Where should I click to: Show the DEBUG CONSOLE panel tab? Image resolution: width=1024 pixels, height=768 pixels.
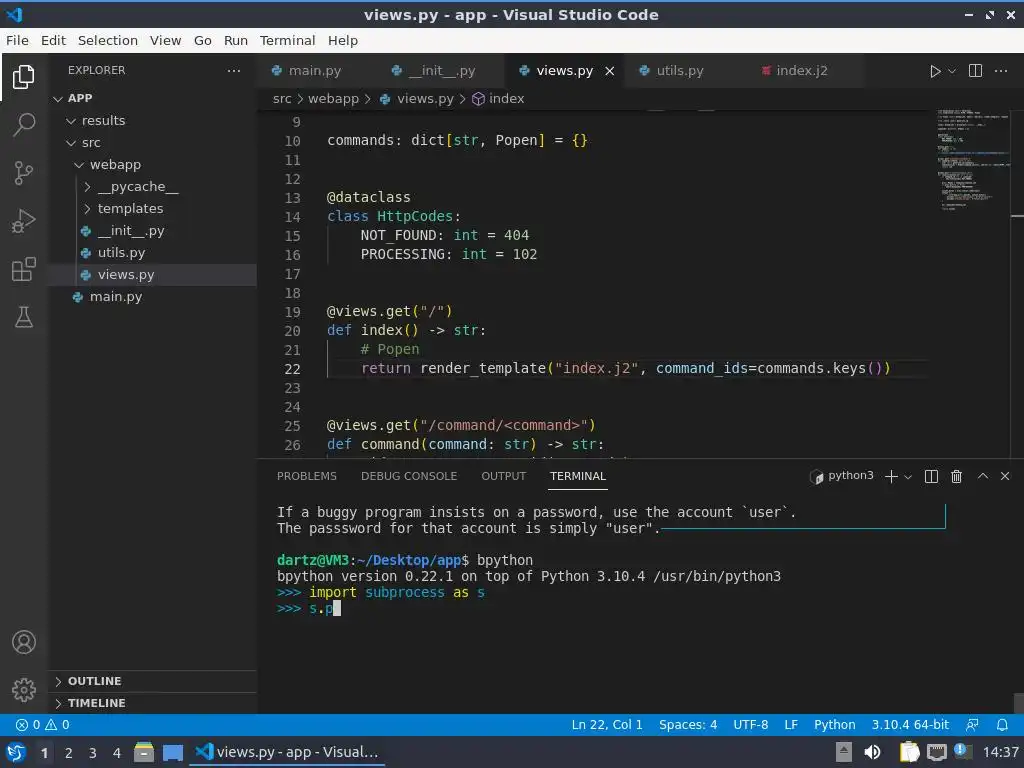coord(409,476)
